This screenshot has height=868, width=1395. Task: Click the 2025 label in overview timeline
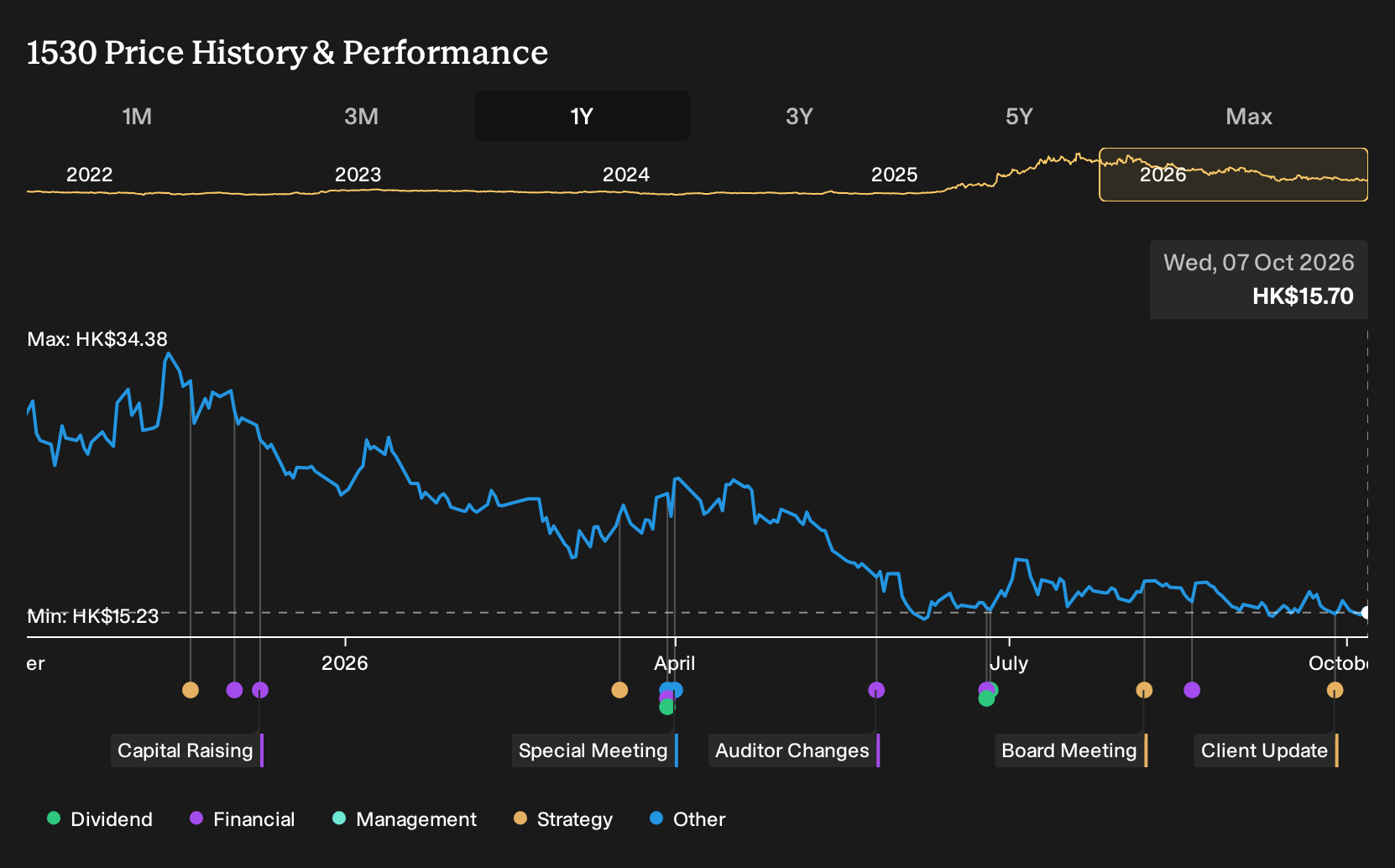pos(895,175)
